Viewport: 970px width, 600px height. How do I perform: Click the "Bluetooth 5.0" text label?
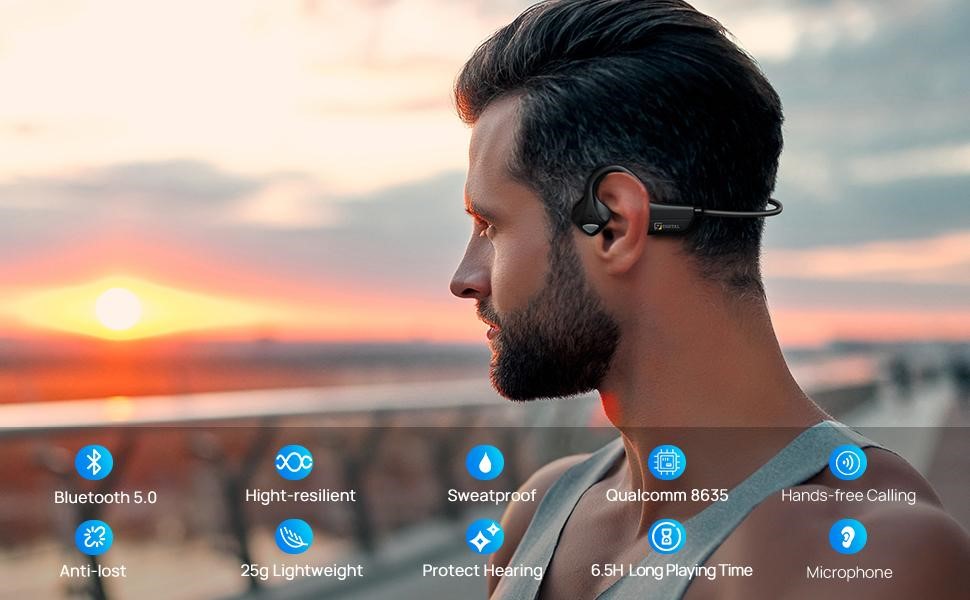105,497
